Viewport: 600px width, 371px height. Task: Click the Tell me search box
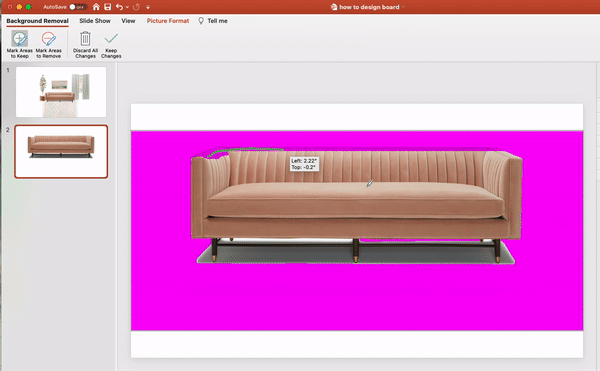point(213,21)
